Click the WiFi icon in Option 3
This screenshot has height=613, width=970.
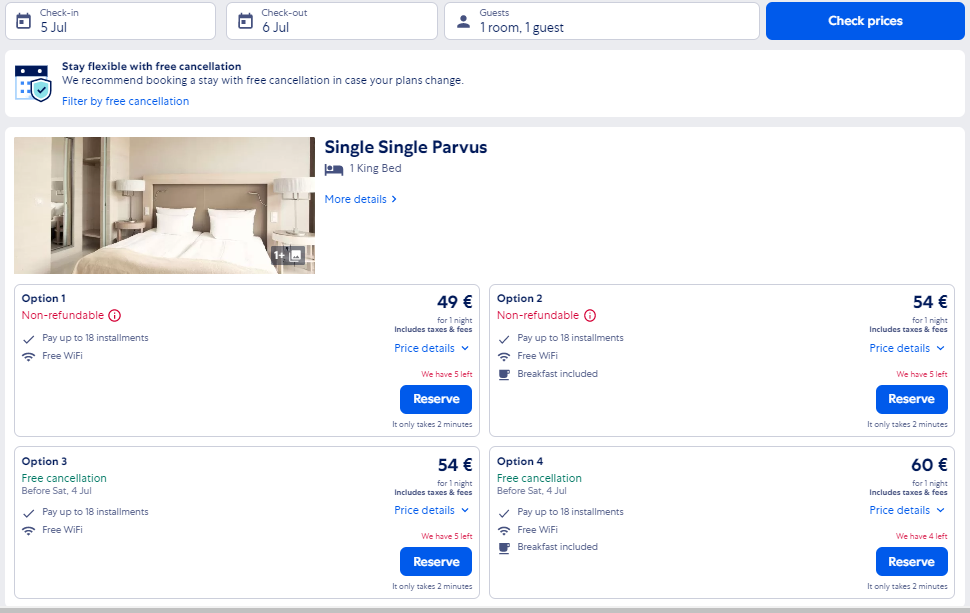click(x=28, y=530)
